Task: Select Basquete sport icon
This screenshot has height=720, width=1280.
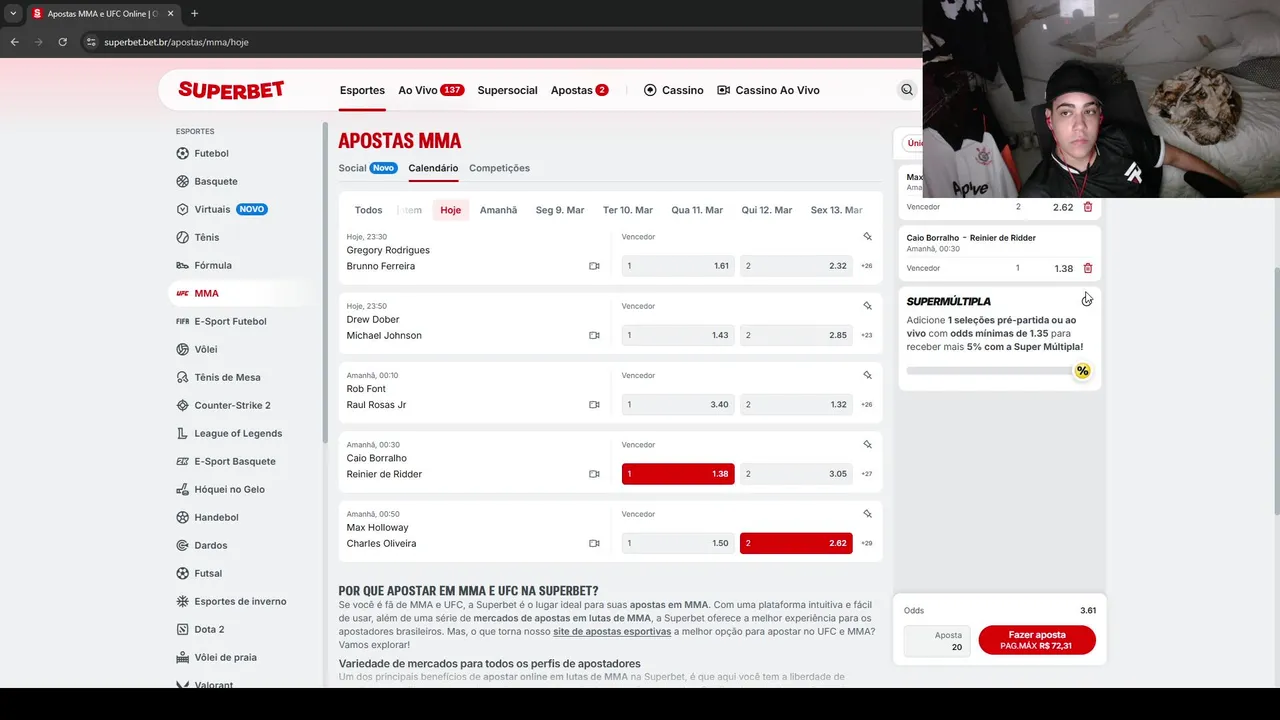Action: pyautogui.click(x=182, y=181)
